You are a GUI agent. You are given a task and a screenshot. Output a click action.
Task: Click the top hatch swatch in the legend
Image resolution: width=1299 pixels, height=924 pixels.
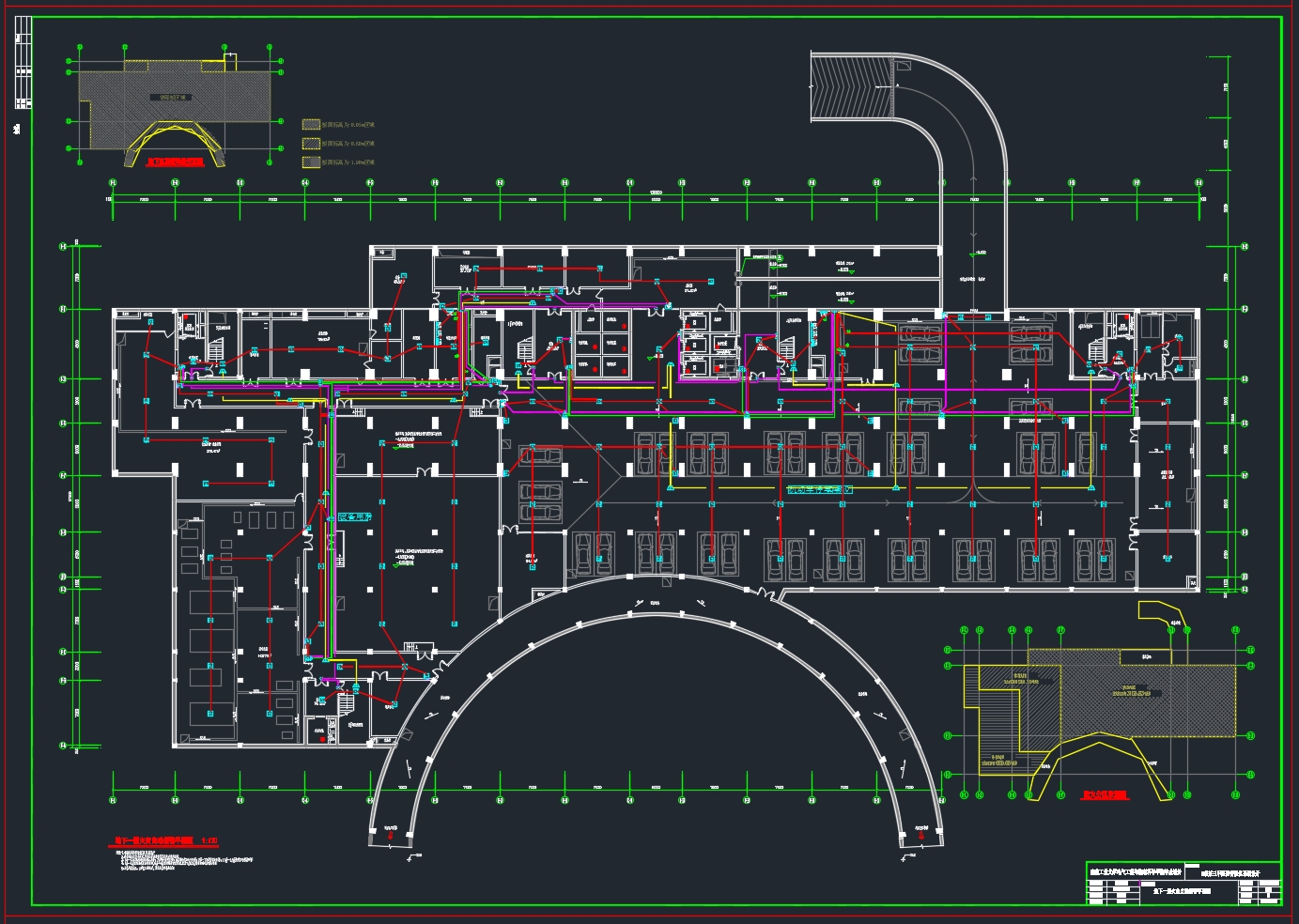[311, 125]
